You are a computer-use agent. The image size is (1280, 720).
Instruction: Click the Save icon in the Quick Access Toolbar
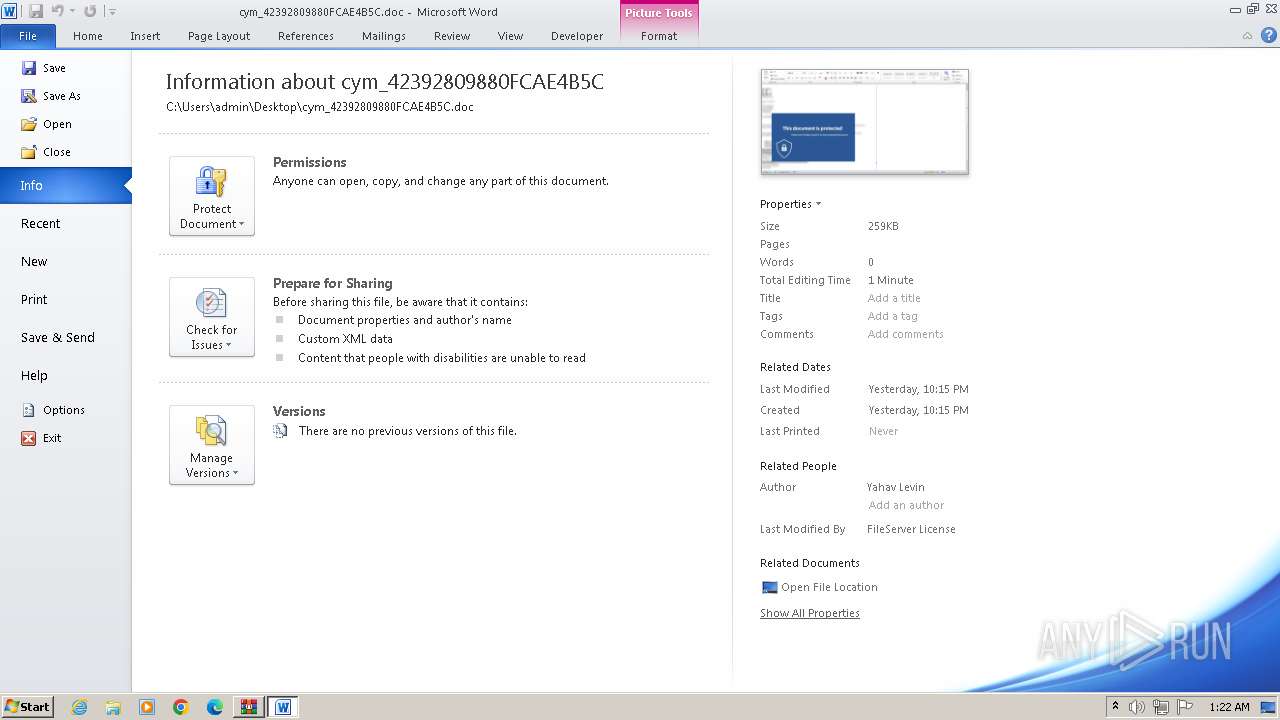pyautogui.click(x=36, y=11)
